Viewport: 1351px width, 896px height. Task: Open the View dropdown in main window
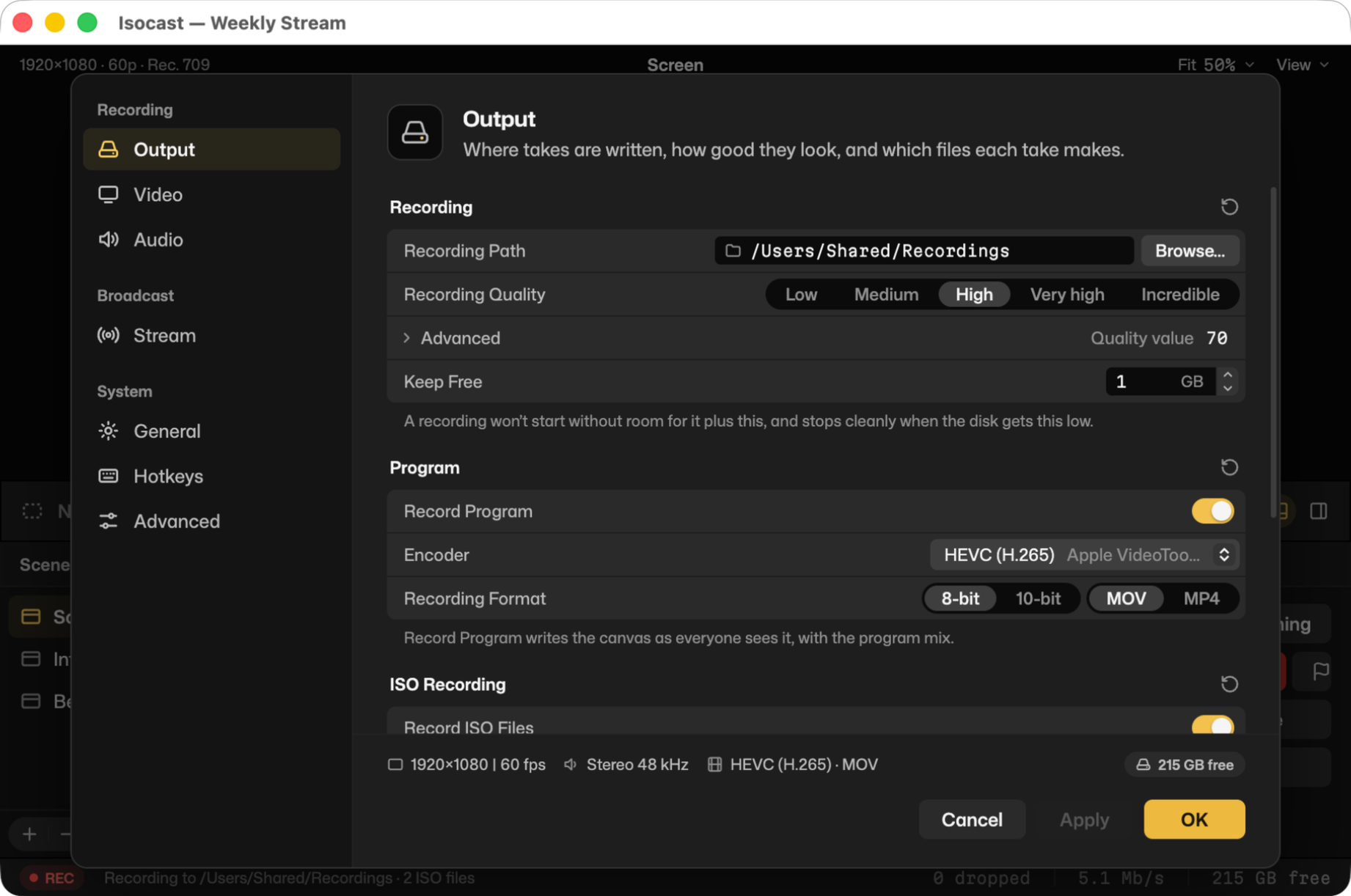[1302, 65]
